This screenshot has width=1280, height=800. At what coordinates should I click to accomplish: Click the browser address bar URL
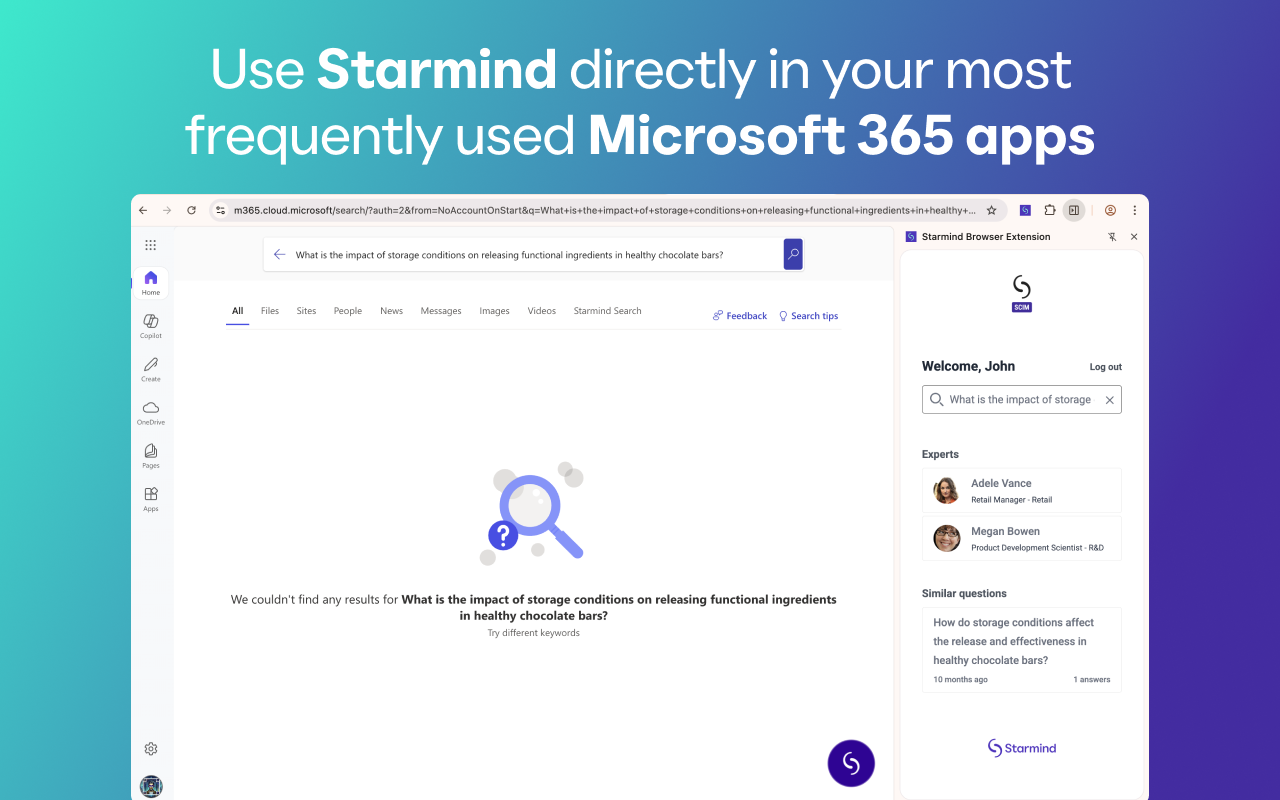pyautogui.click(x=604, y=210)
